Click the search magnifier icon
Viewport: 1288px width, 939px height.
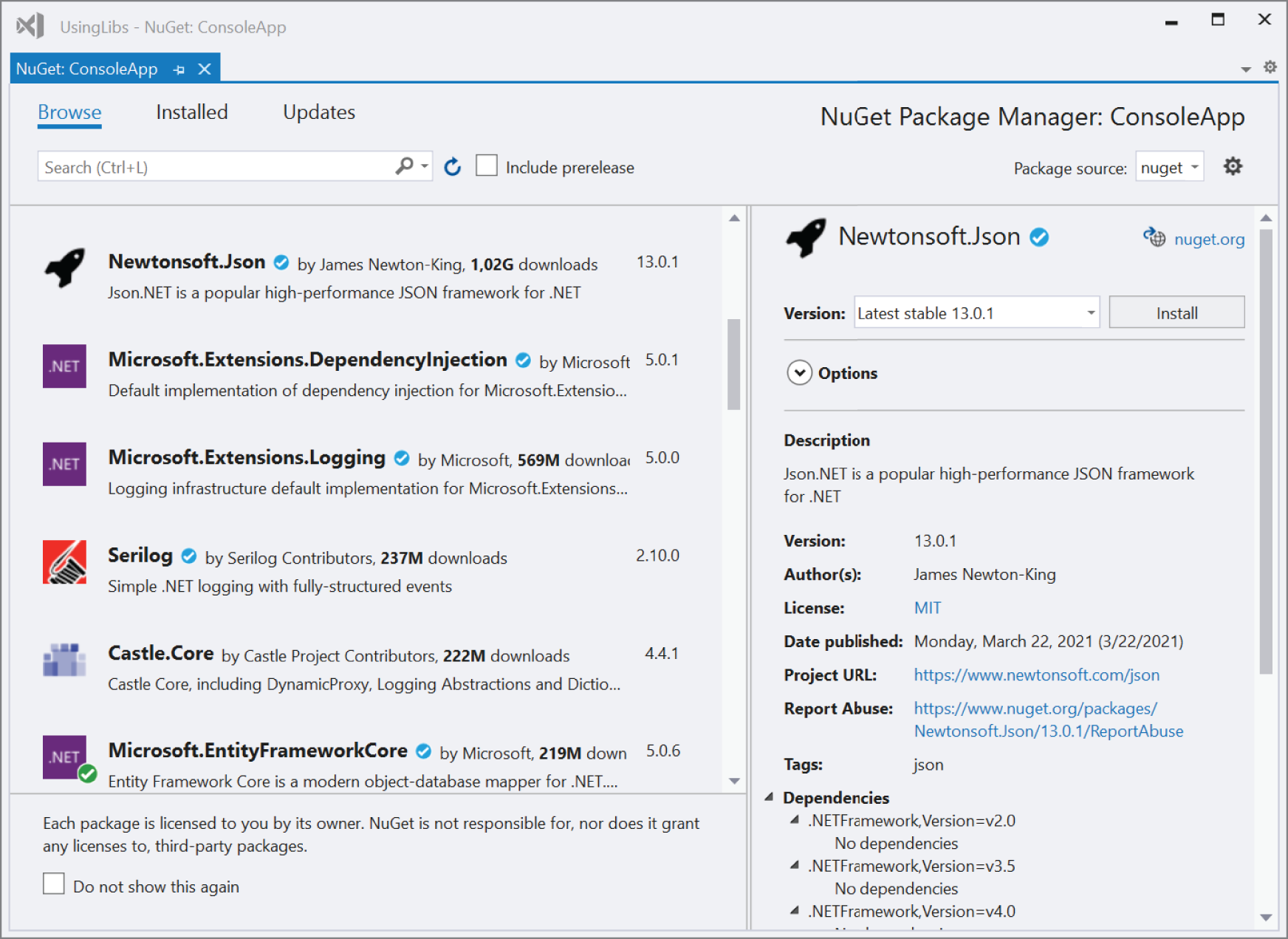point(403,166)
